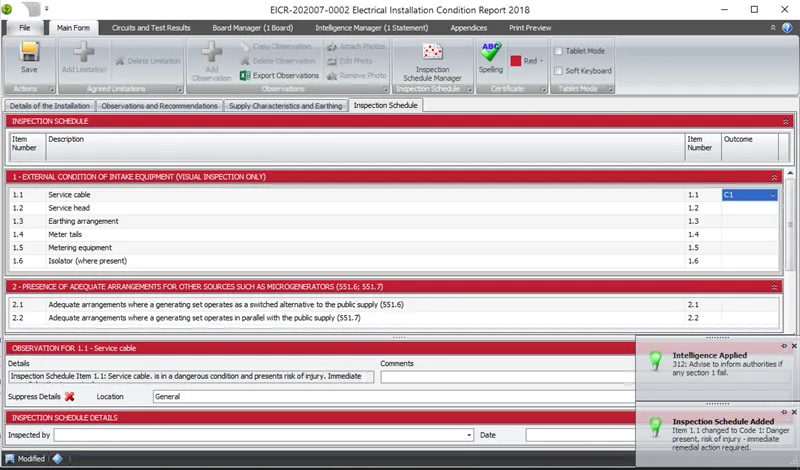Click Delete Observation in ribbon
Viewport: 800px width, 470px height.
pos(278,61)
